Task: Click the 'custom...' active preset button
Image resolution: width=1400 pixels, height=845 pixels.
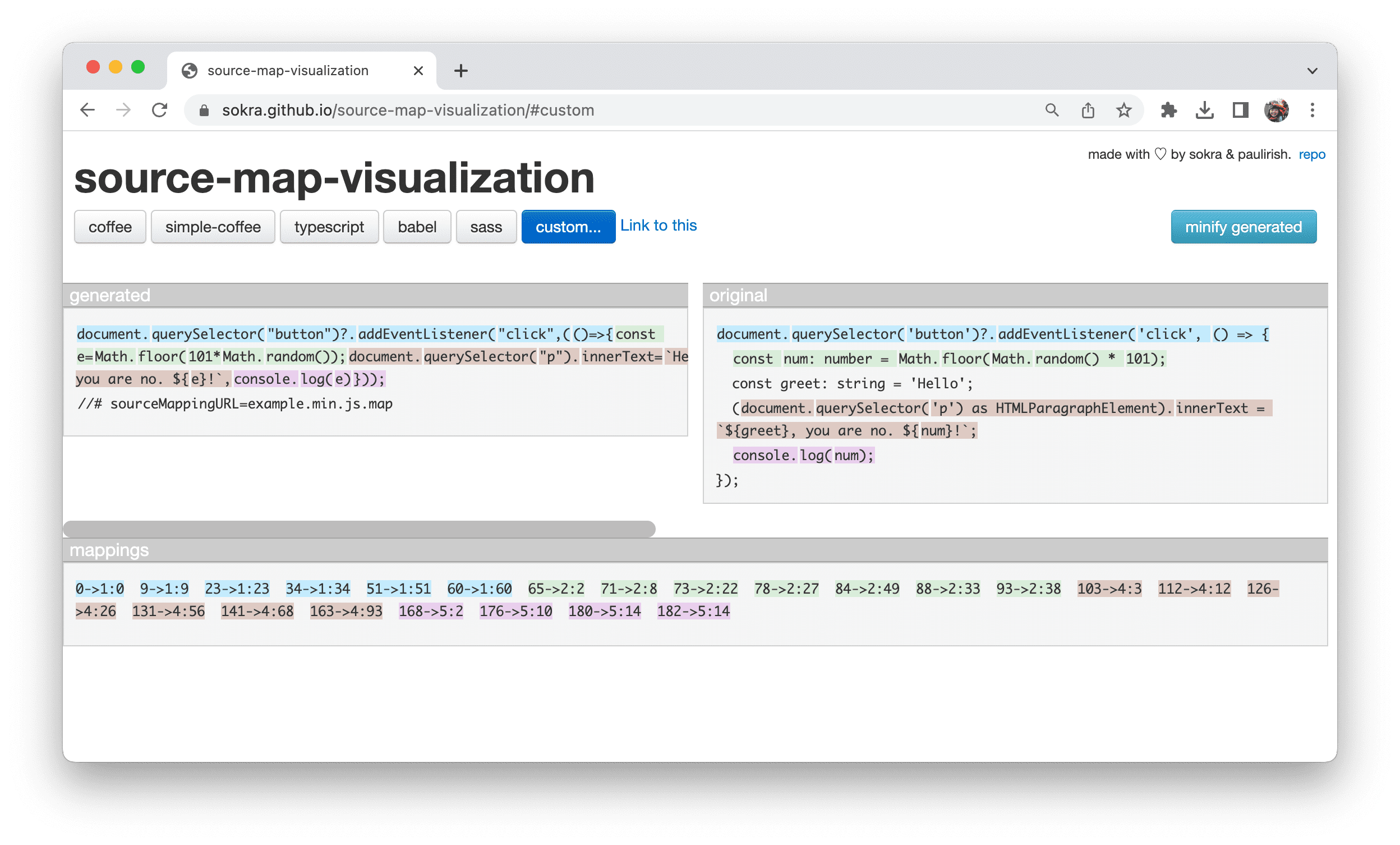Action: click(567, 227)
